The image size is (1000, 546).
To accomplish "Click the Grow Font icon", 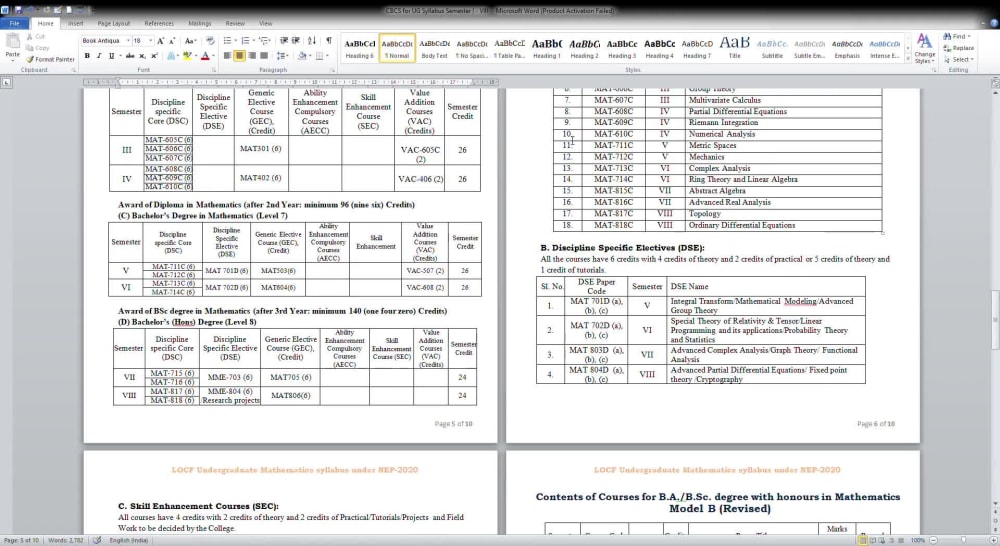I will pyautogui.click(x=161, y=41).
